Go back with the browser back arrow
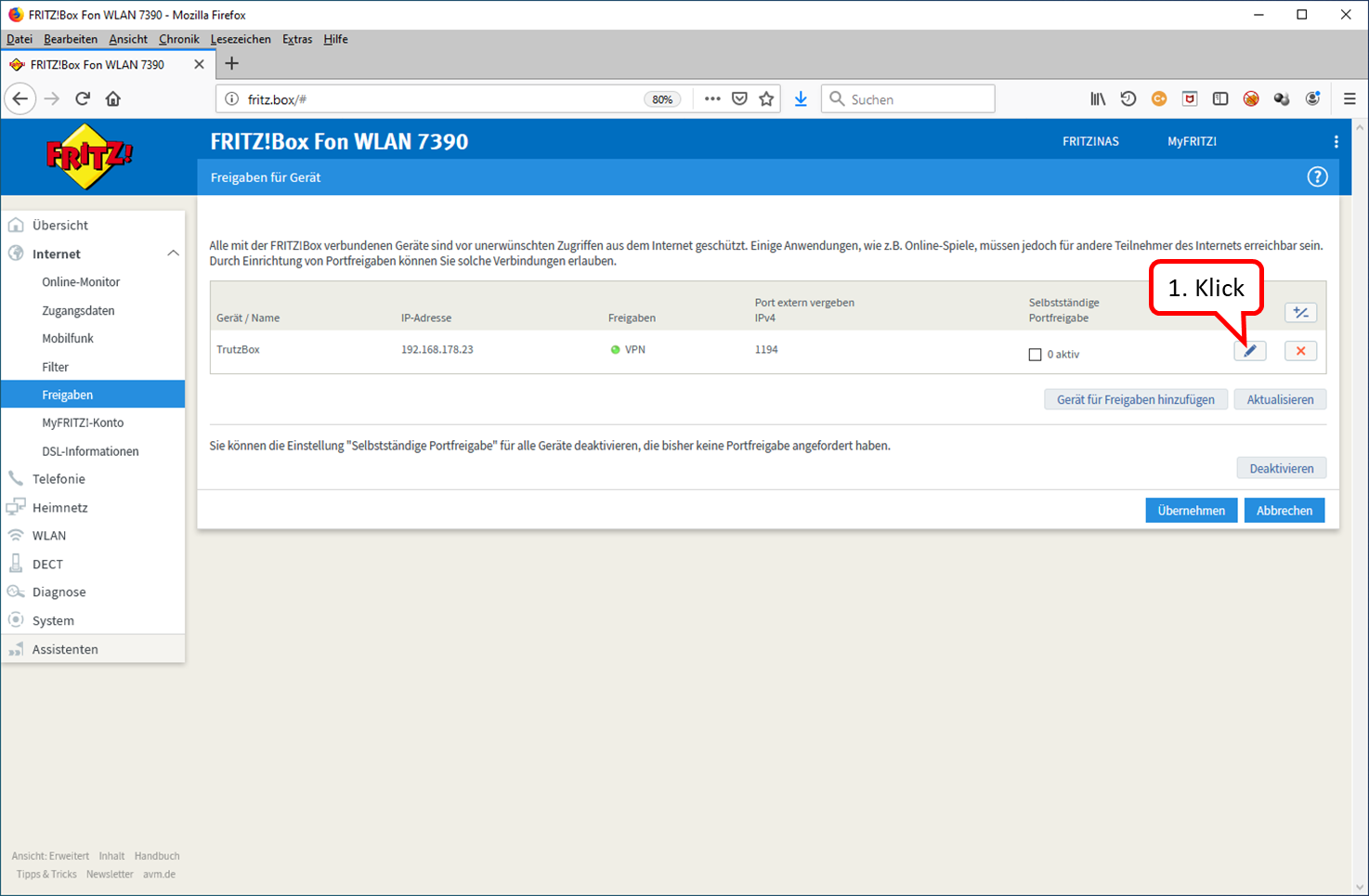The width and height of the screenshot is (1369, 896). pyautogui.click(x=20, y=98)
